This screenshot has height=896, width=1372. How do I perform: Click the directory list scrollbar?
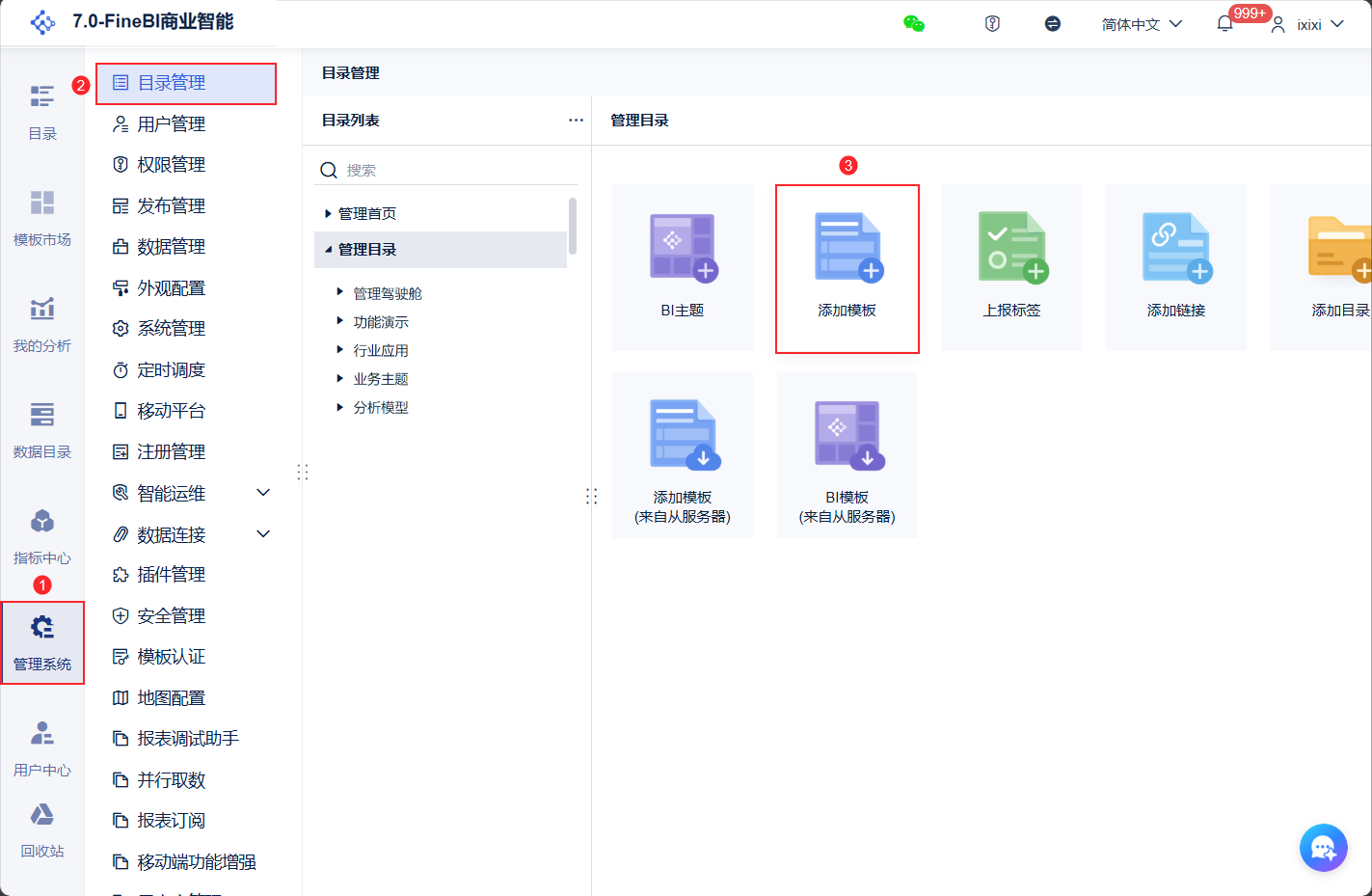tap(573, 226)
